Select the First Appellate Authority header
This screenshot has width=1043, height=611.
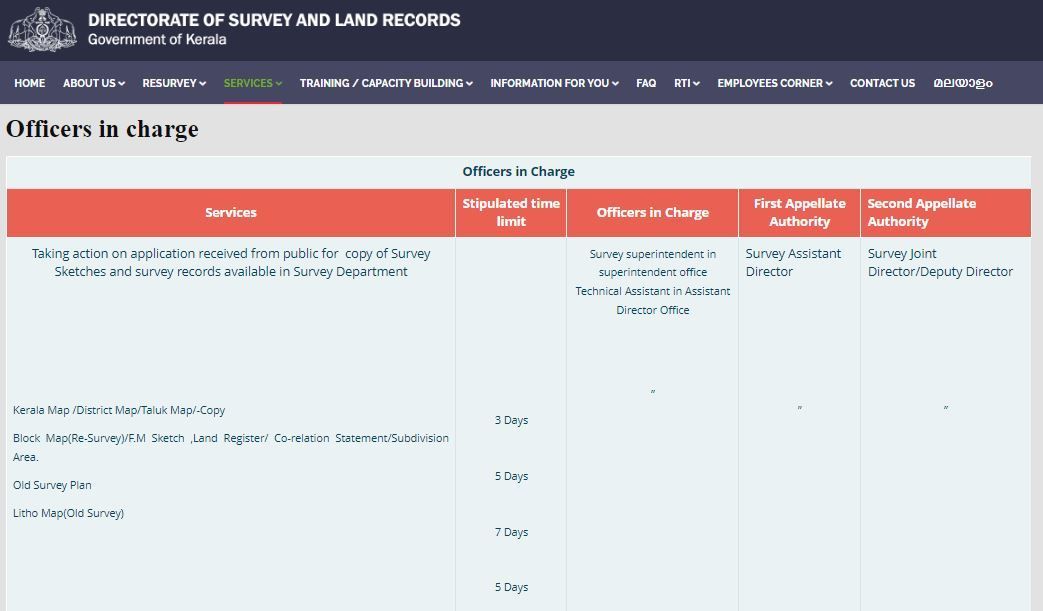coord(799,212)
